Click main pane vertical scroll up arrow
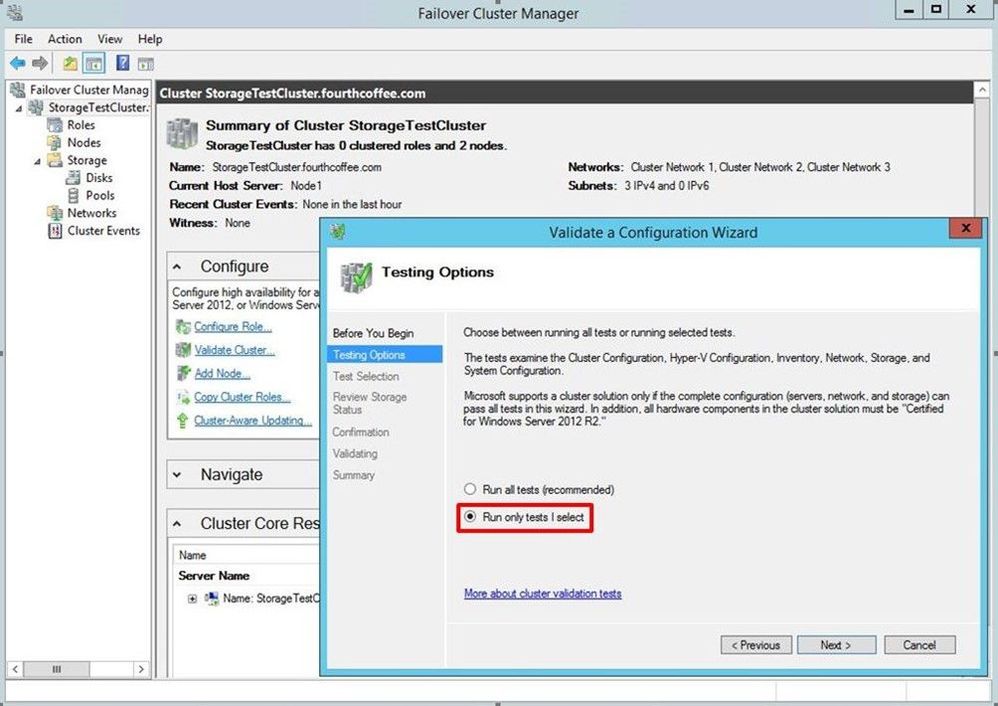The height and width of the screenshot is (706, 998). (x=981, y=90)
